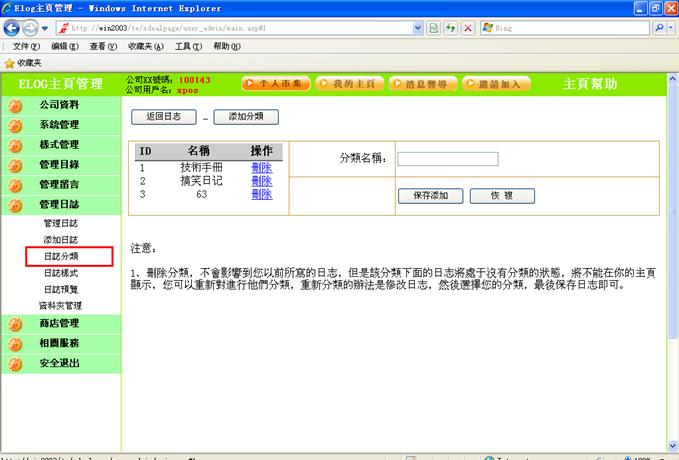
Task: Click the 分類名稱 text input field
Action: pyautogui.click(x=447, y=158)
